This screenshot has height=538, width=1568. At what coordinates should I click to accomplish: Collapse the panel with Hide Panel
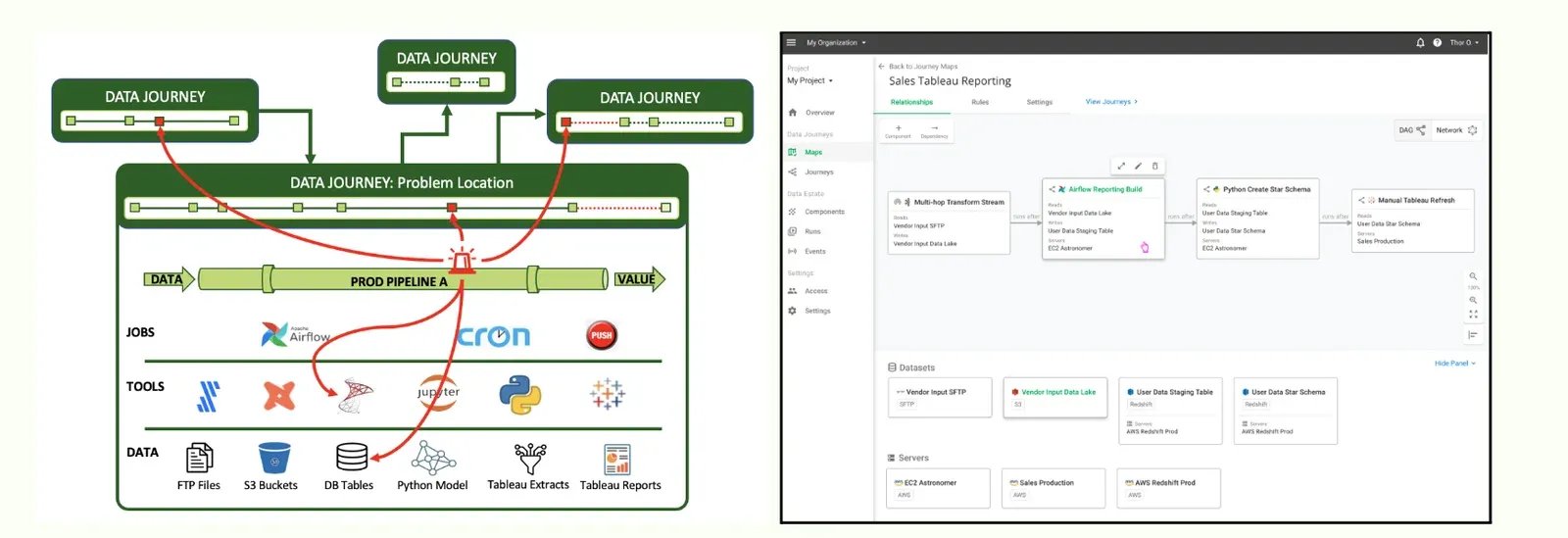pos(1454,364)
